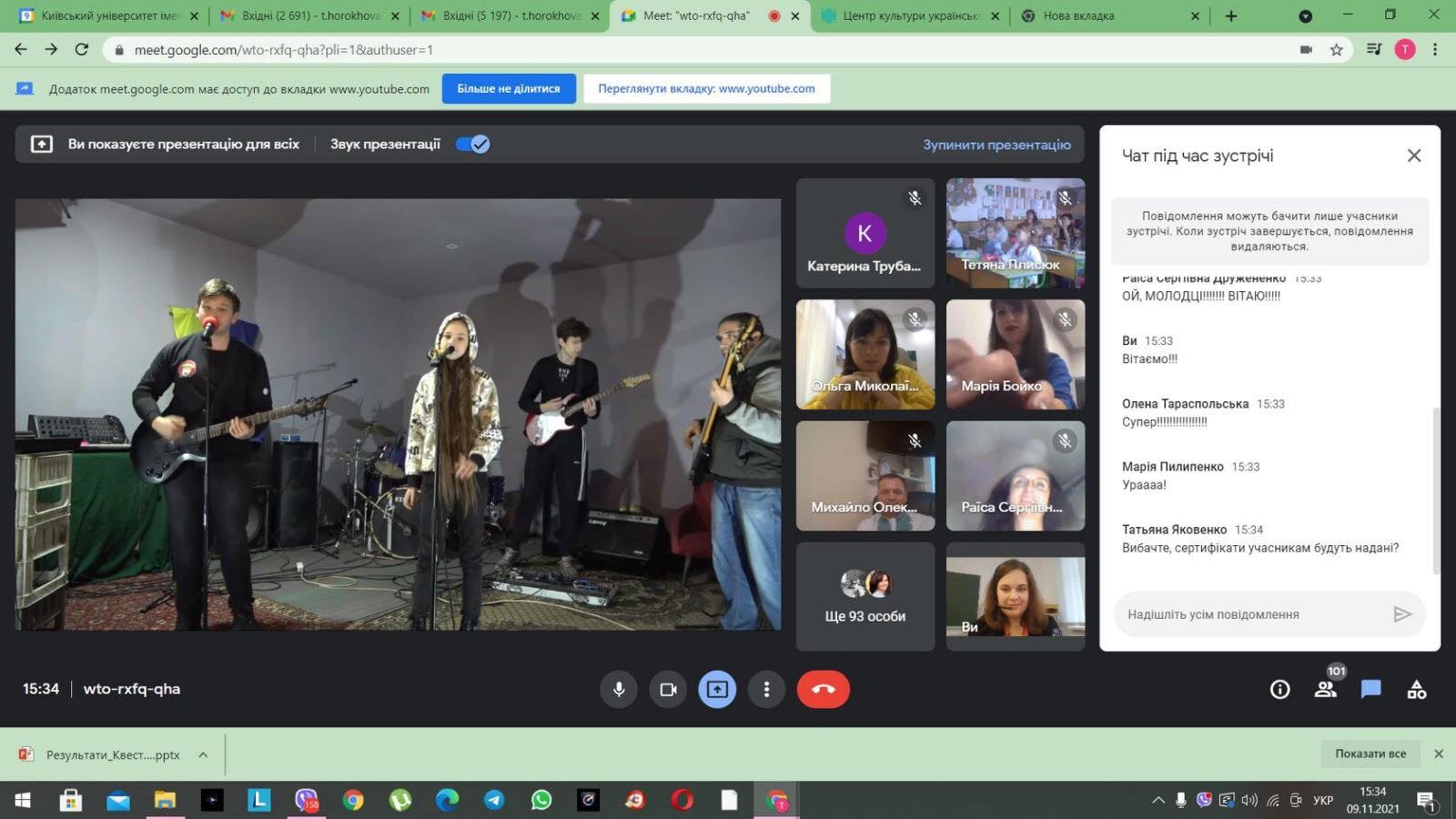This screenshot has height=819, width=1456.
Task: Expand the 'Ще 93 особи' participants tile
Action: (864, 597)
